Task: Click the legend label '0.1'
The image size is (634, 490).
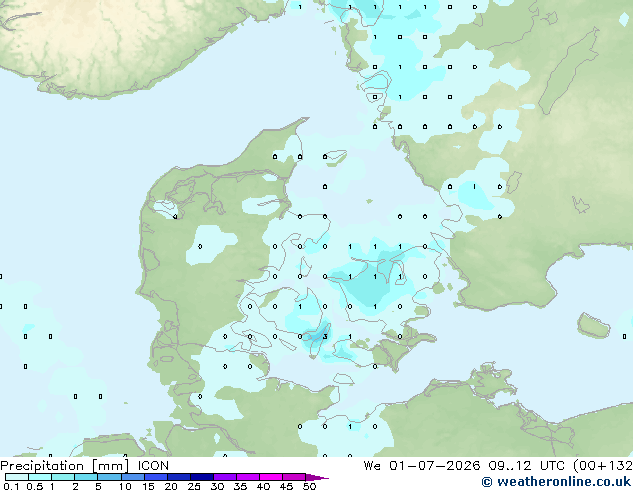Action: tap(11, 486)
